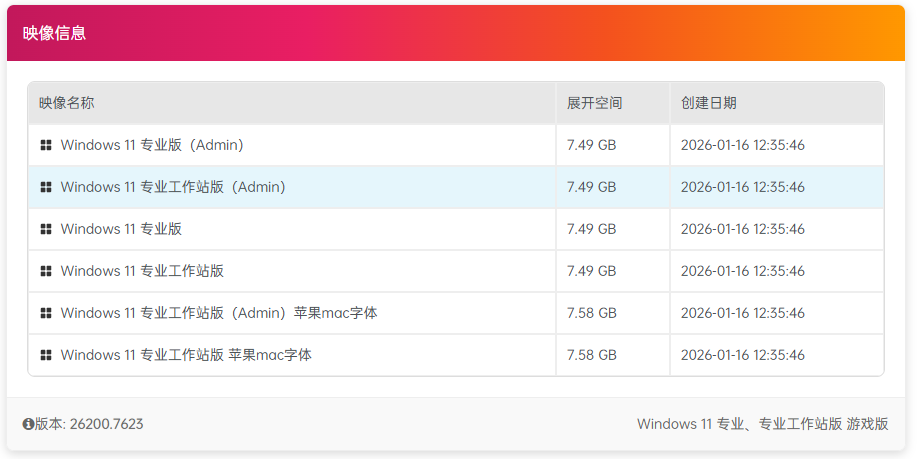This screenshot has width=917, height=459.
Task: Pick the Windows 11 专业工作站版 苹果mac字体 name
Action: coord(186,355)
